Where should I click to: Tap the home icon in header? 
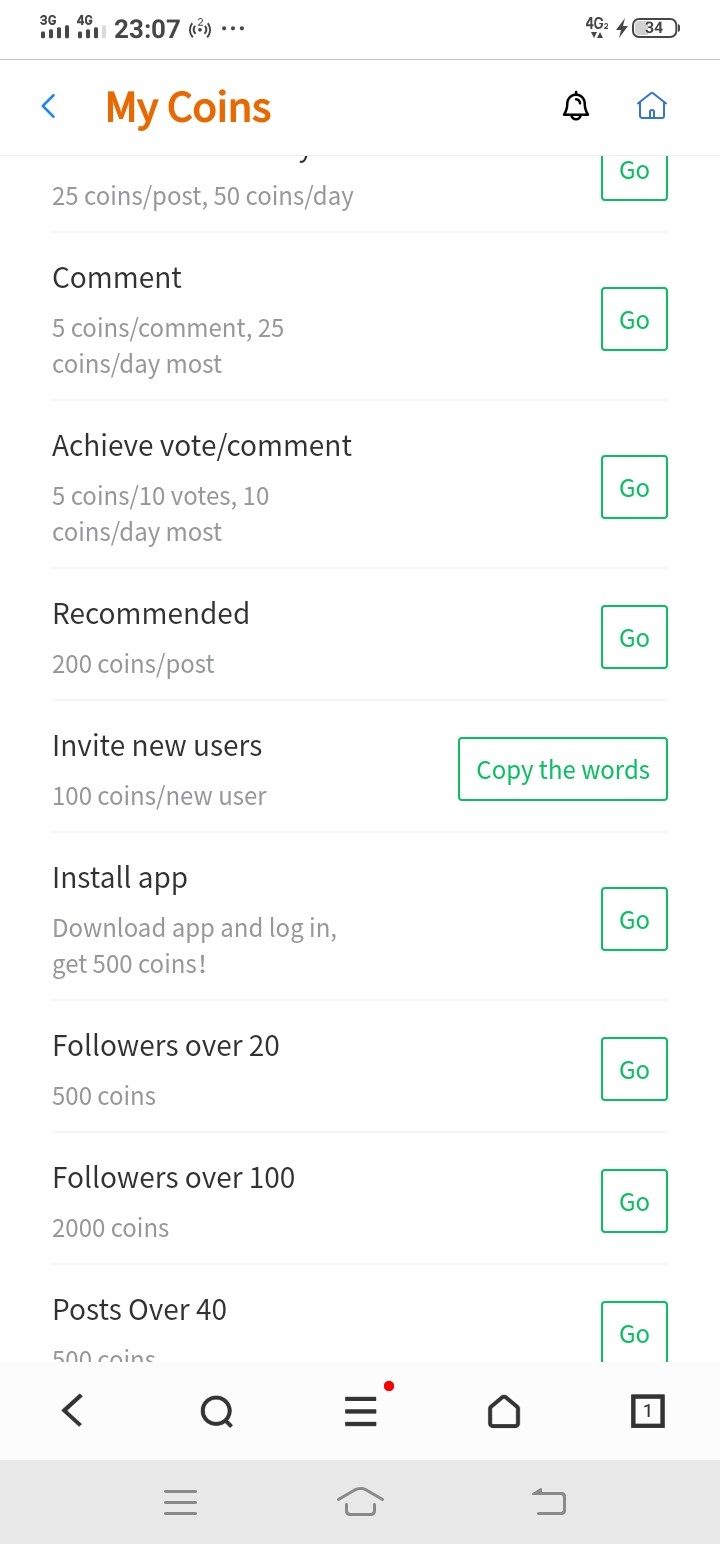[x=651, y=106]
